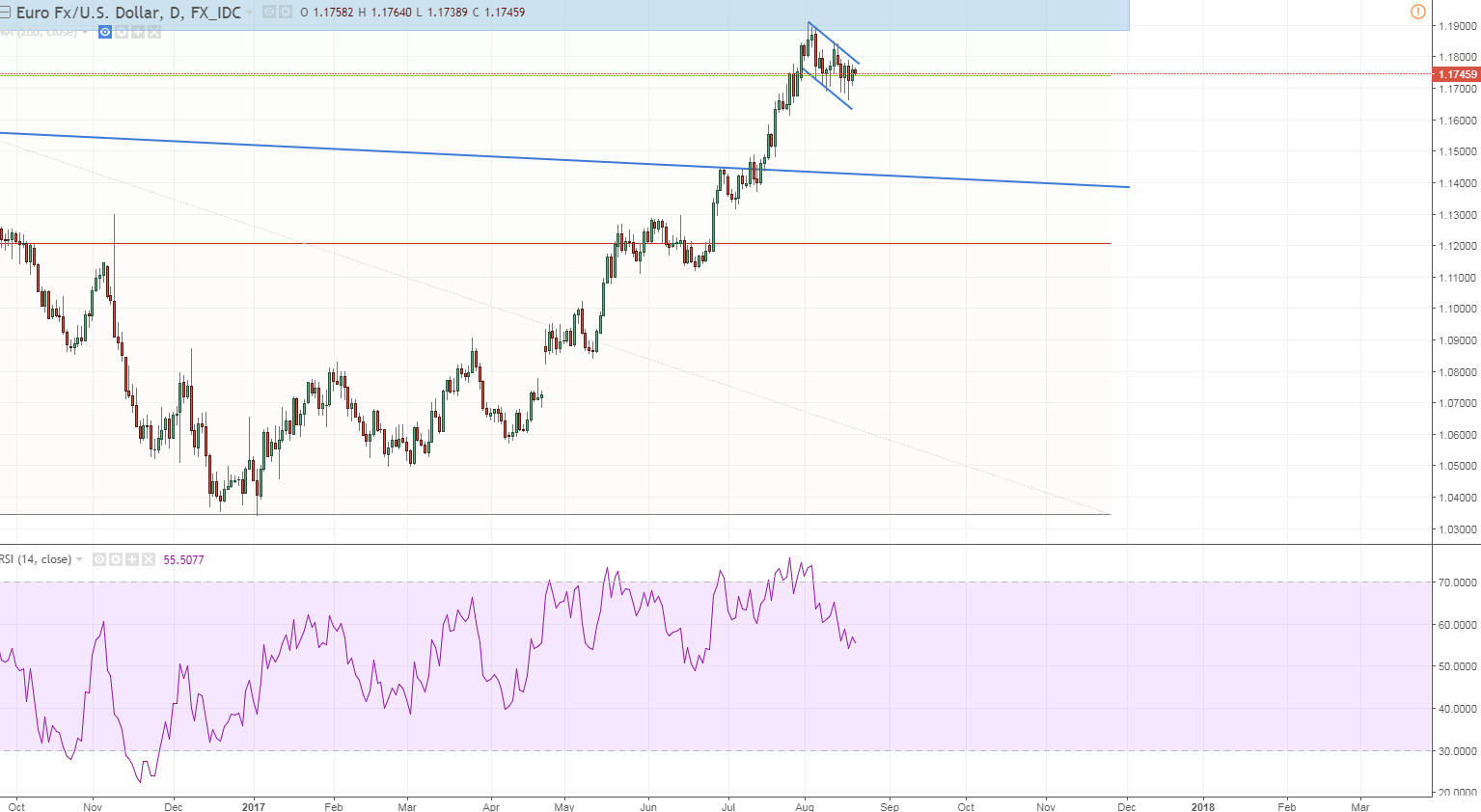1481x812 pixels.
Task: Click the 1.19000 price axis label
Action: (1457, 26)
